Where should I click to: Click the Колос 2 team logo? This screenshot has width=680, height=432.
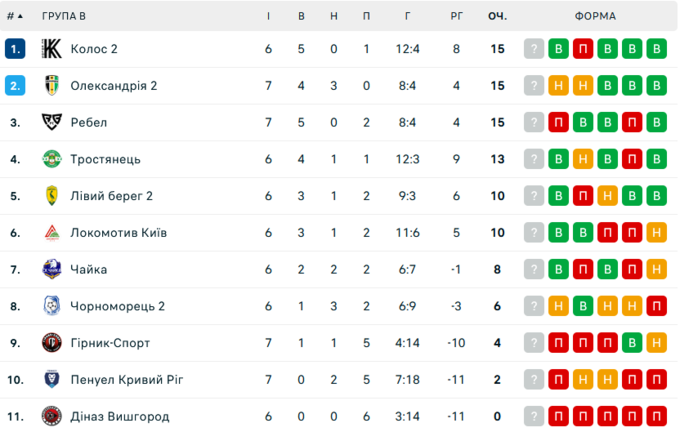coord(52,49)
